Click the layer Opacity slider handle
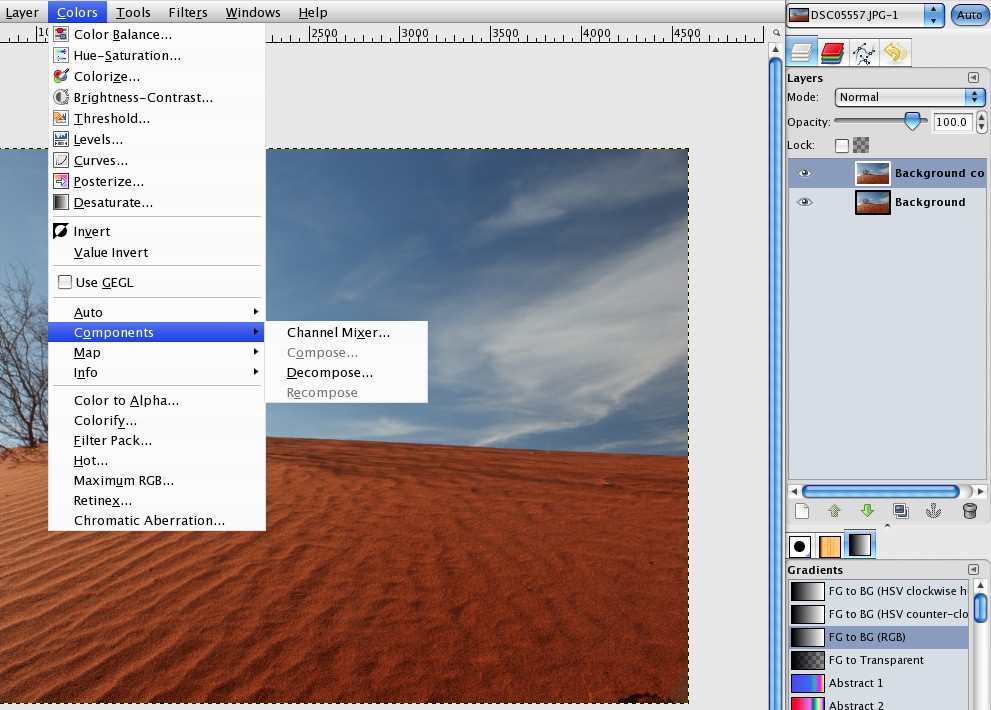Viewport: 991px width, 710px height. (x=912, y=120)
